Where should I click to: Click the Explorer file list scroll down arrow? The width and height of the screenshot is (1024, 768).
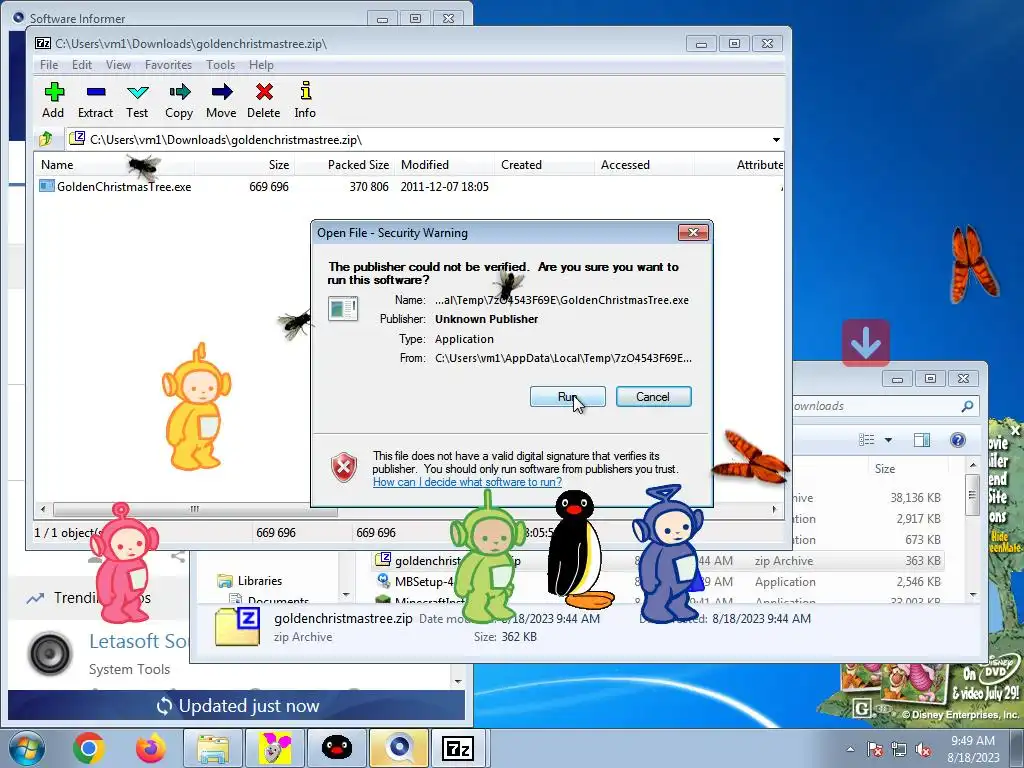tap(973, 595)
